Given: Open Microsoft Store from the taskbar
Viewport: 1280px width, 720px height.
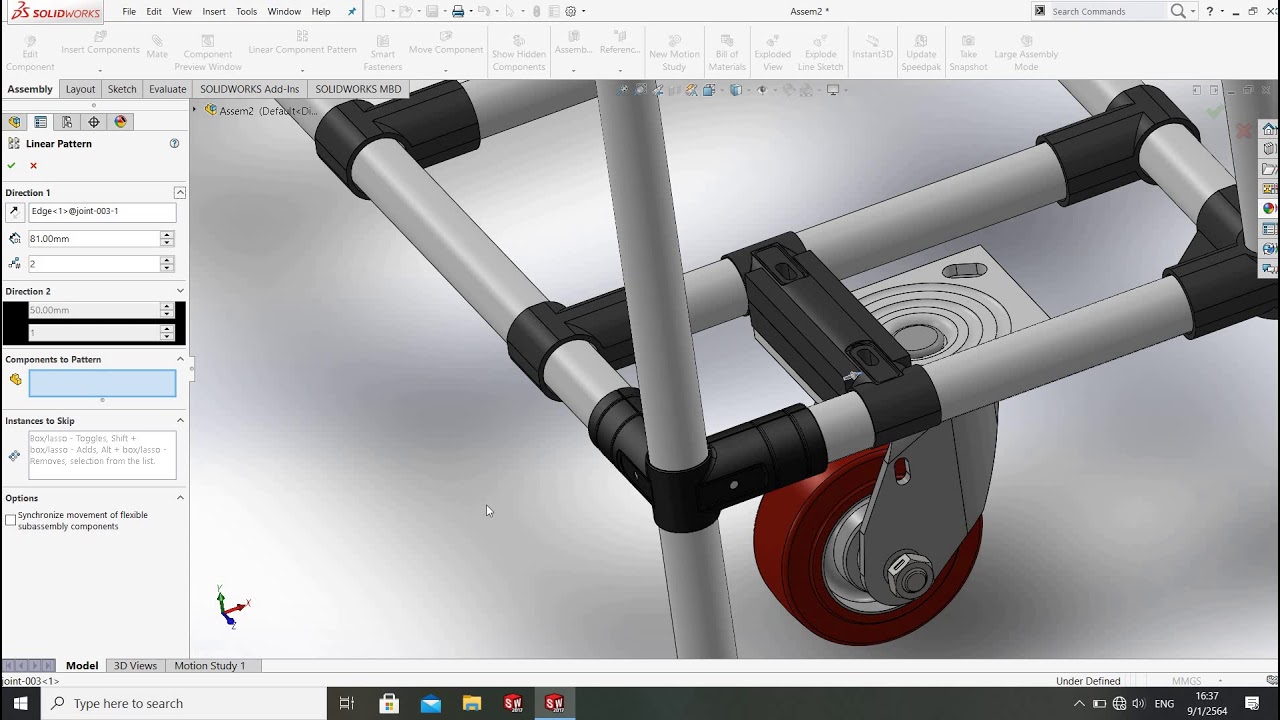Looking at the screenshot, I should (389, 703).
